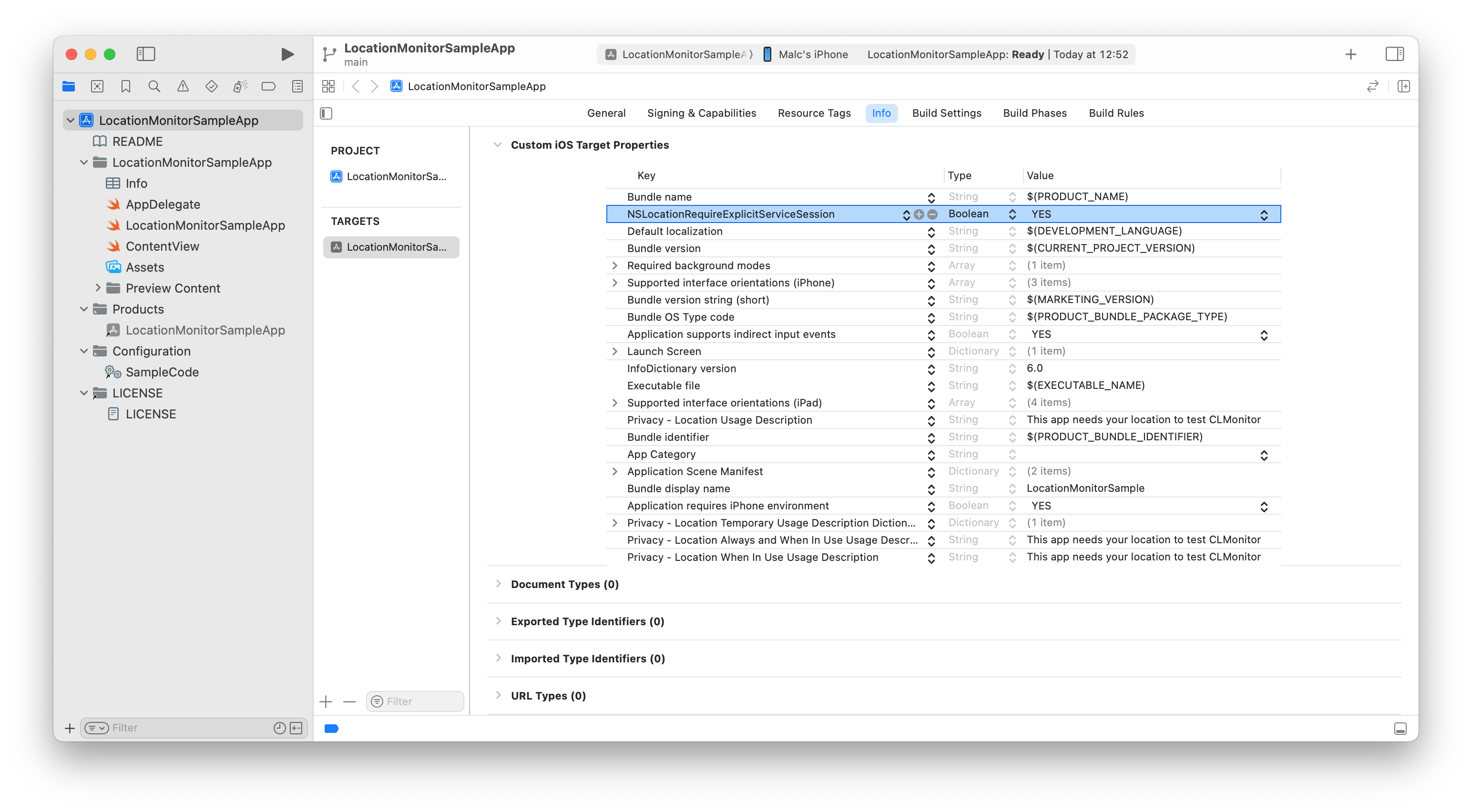This screenshot has width=1472, height=812.
Task: Select the LocationMonitorSa... target under TARGETS
Action: click(391, 247)
